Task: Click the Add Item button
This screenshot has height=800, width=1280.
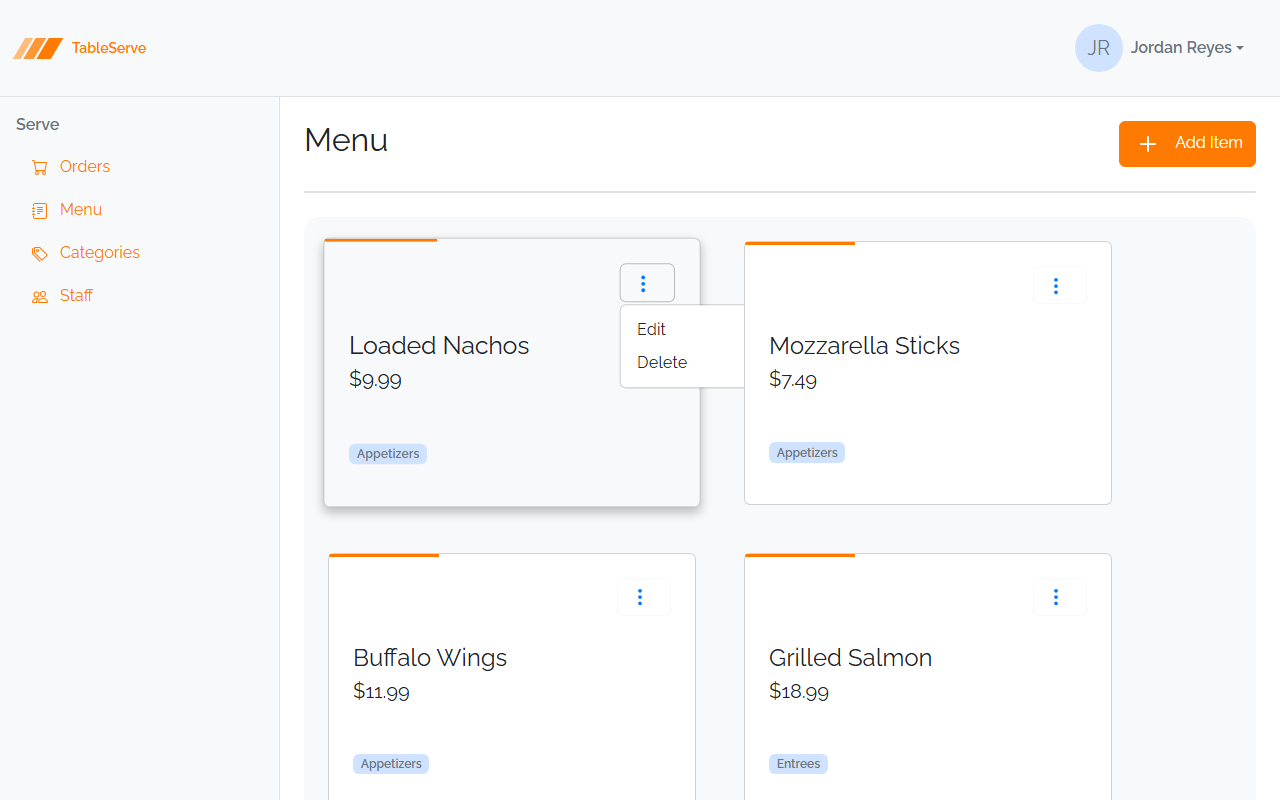Action: click(1187, 144)
